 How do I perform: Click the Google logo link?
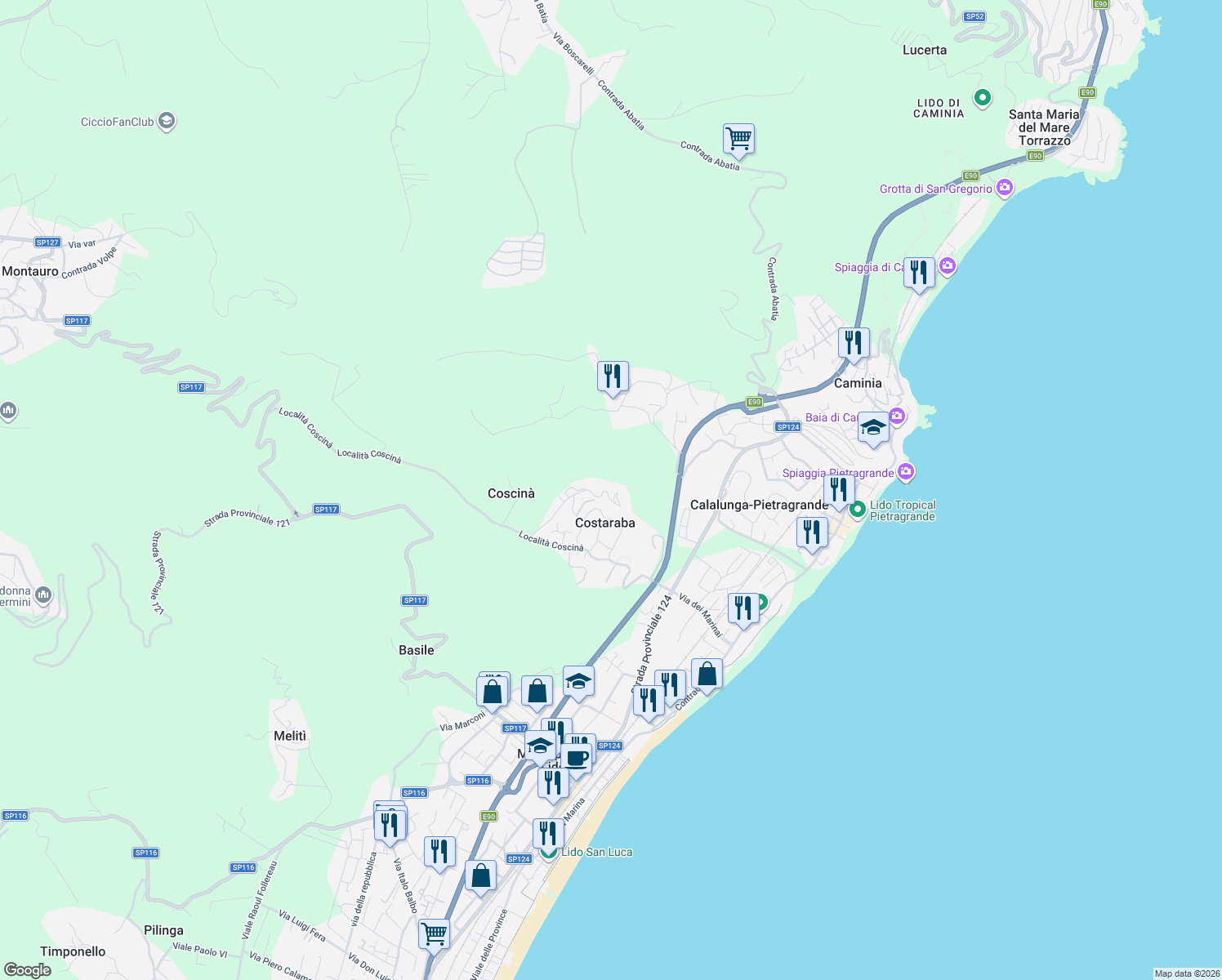tap(28, 970)
